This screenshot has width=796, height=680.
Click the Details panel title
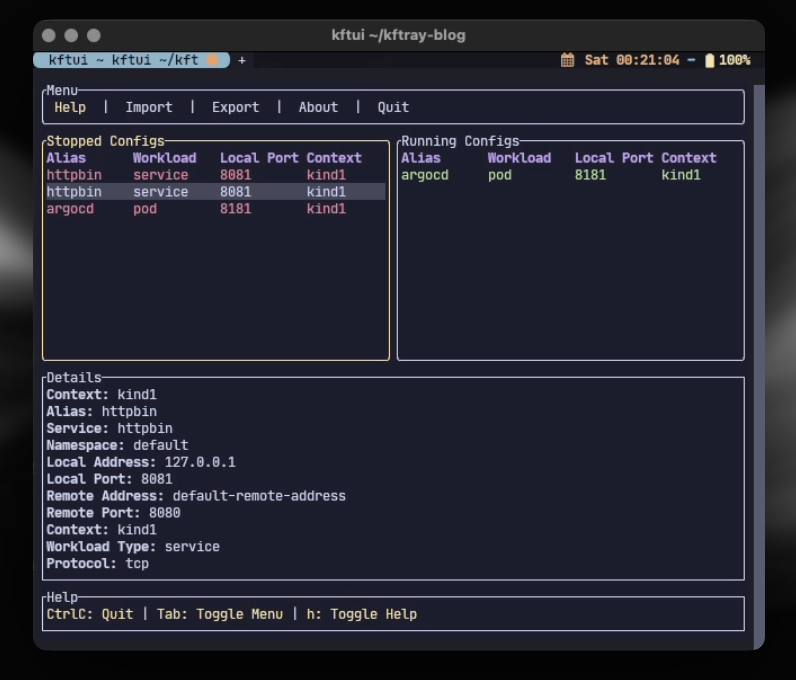[x=74, y=377]
